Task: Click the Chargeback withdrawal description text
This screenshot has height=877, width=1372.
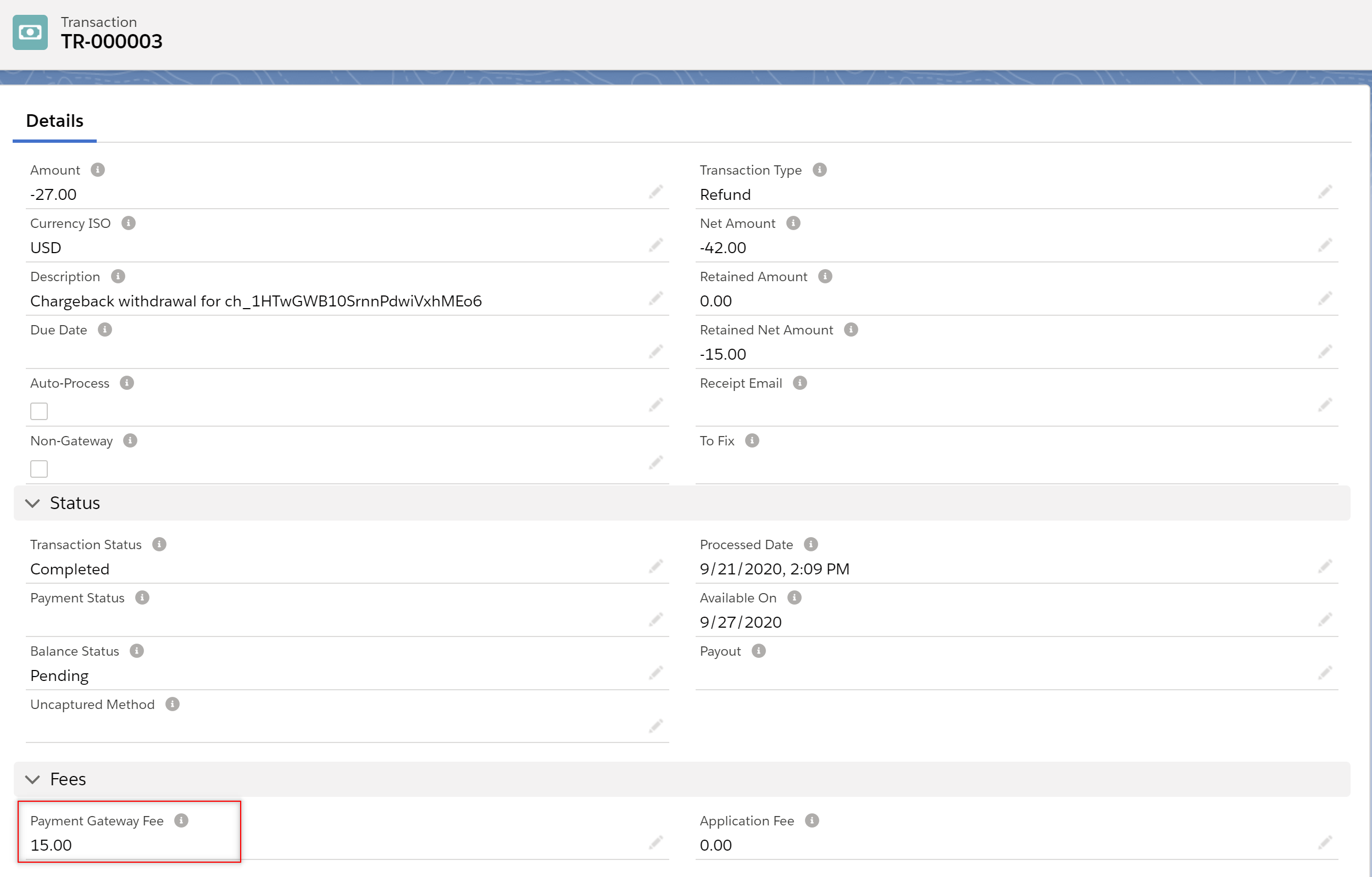Action: click(x=256, y=301)
